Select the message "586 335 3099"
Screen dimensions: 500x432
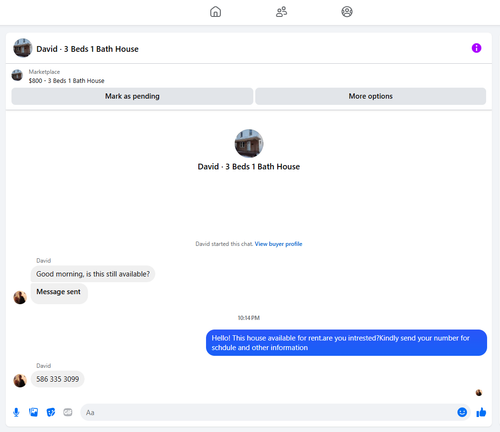point(58,379)
